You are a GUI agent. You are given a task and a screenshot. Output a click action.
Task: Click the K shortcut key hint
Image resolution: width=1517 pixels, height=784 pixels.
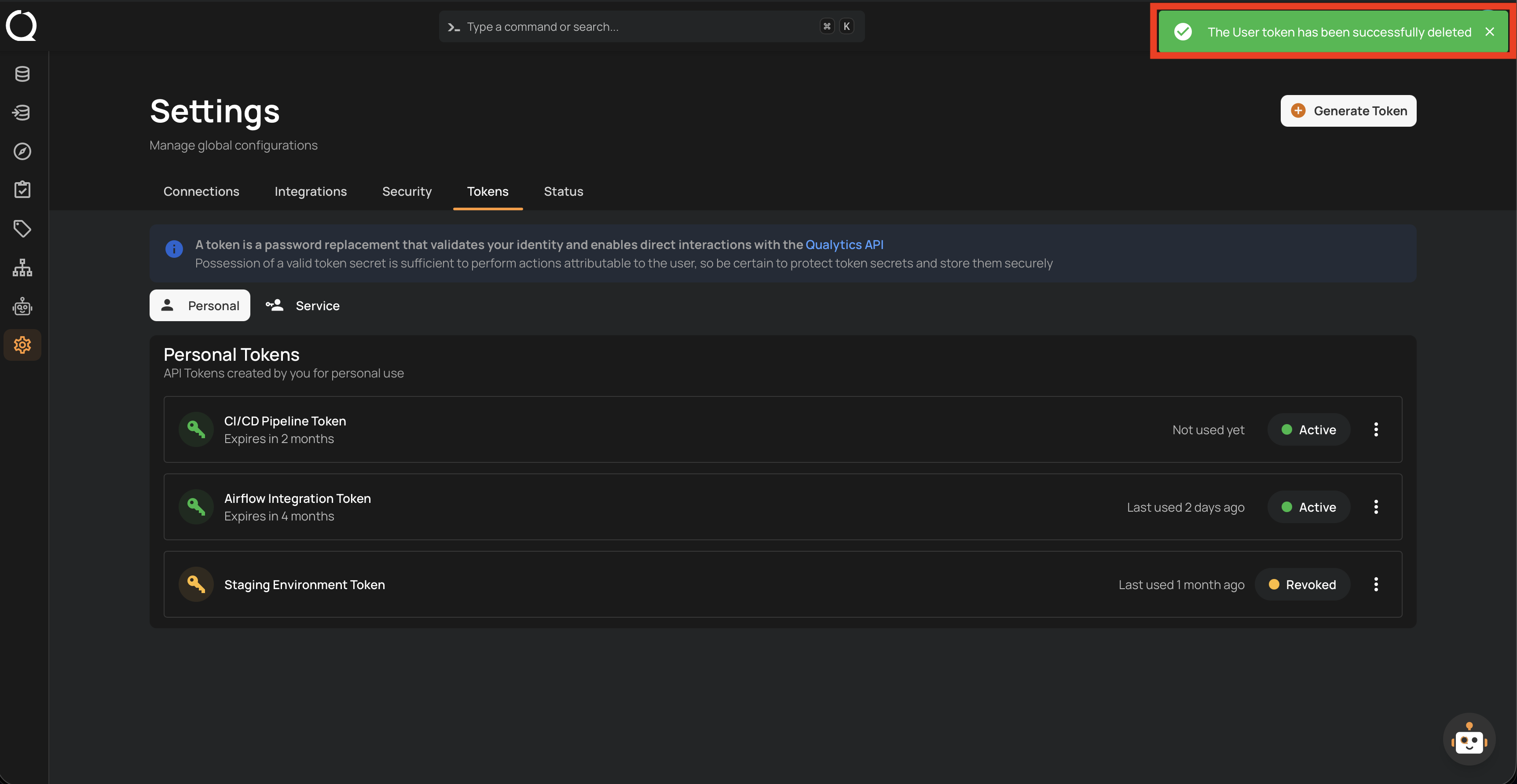tap(846, 26)
